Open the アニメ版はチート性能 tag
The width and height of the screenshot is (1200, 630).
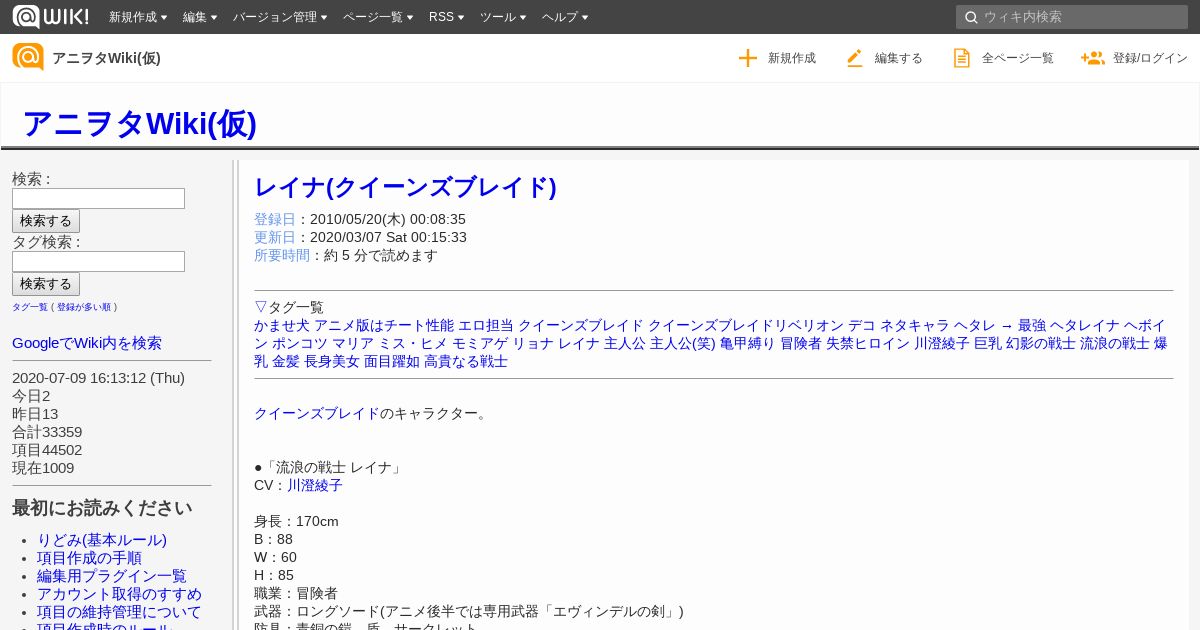(x=384, y=325)
